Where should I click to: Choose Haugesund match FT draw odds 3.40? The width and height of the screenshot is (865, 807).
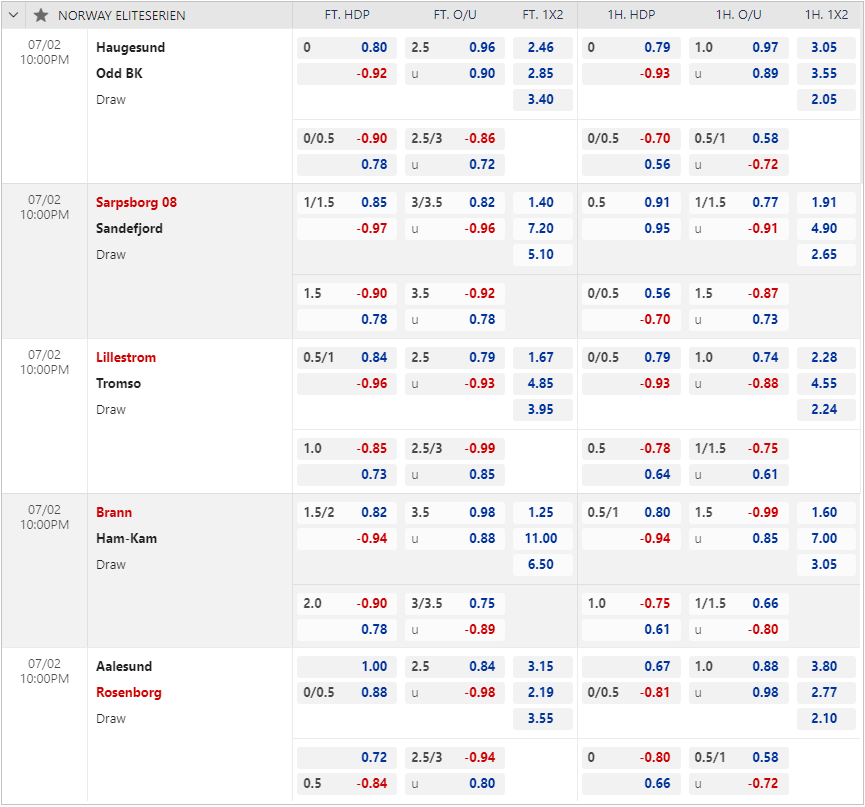pyautogui.click(x=542, y=99)
